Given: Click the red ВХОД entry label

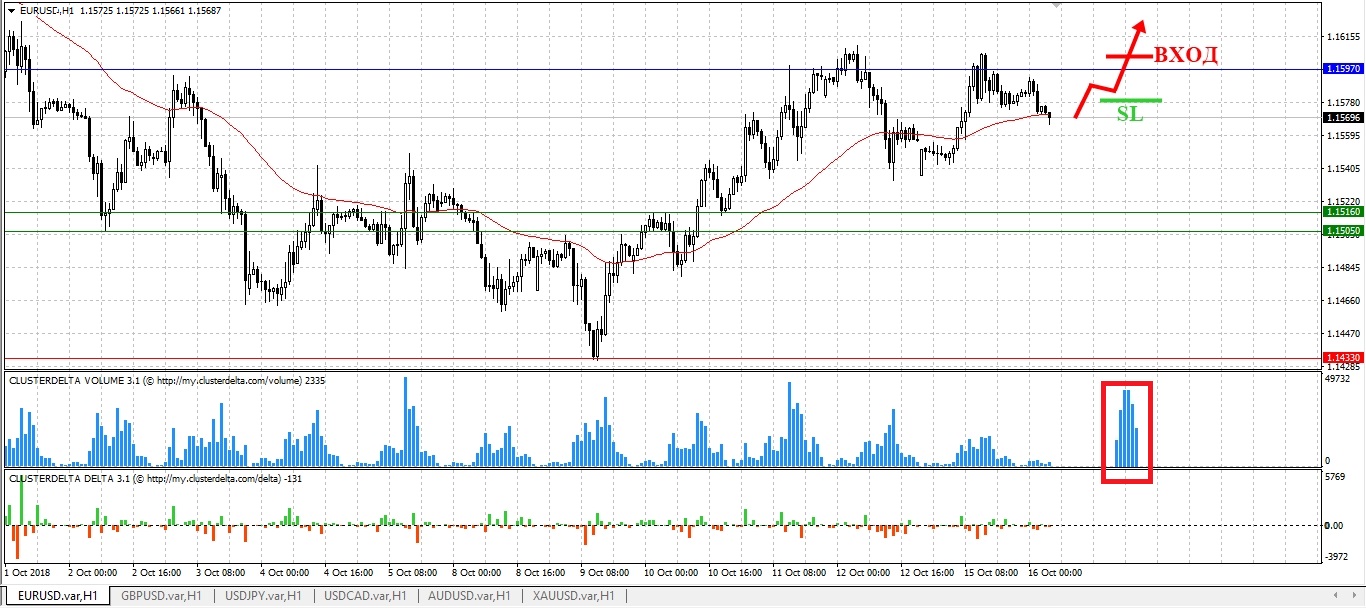Looking at the screenshot, I should pyautogui.click(x=1186, y=55).
